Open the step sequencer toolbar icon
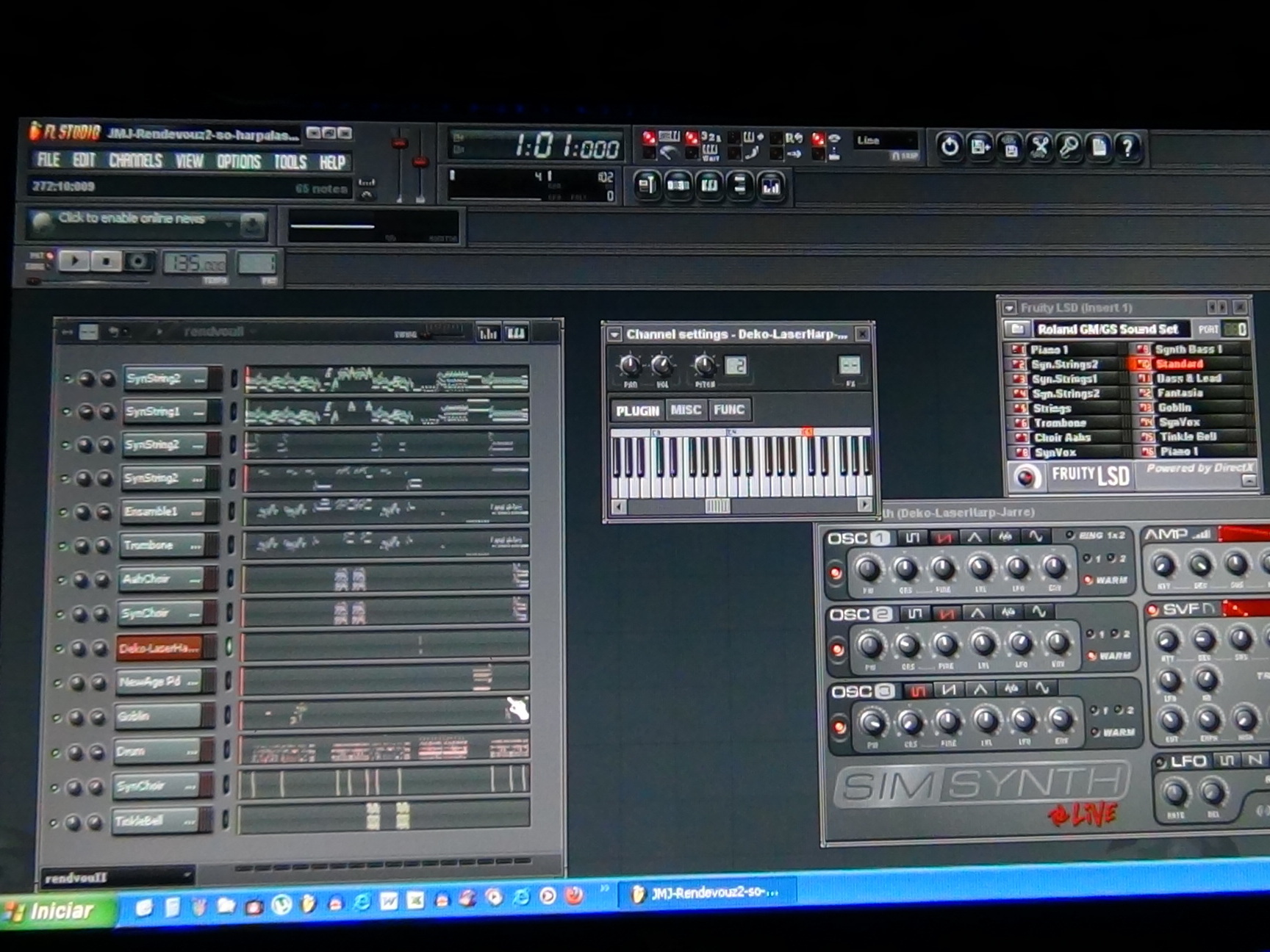Image resolution: width=1270 pixels, height=952 pixels. [x=678, y=186]
